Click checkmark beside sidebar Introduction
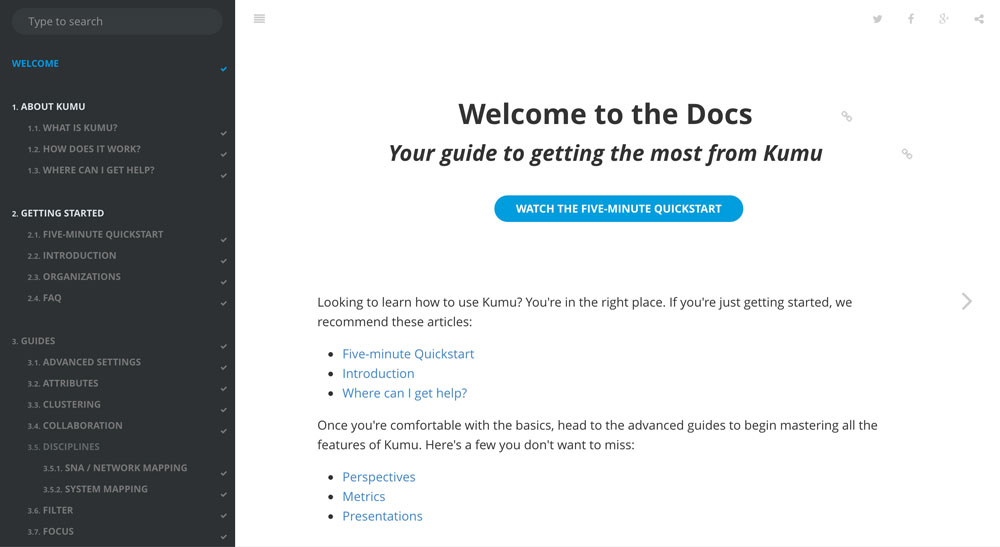 [x=224, y=261]
